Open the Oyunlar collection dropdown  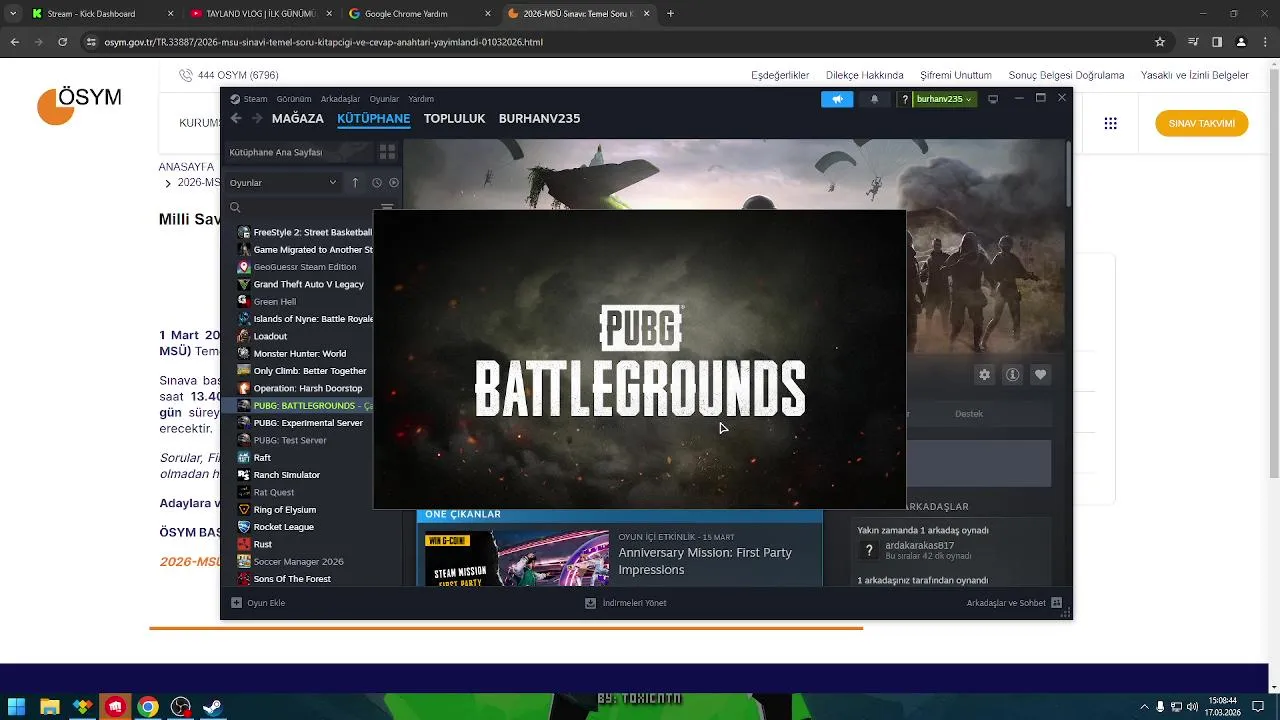pyautogui.click(x=283, y=182)
